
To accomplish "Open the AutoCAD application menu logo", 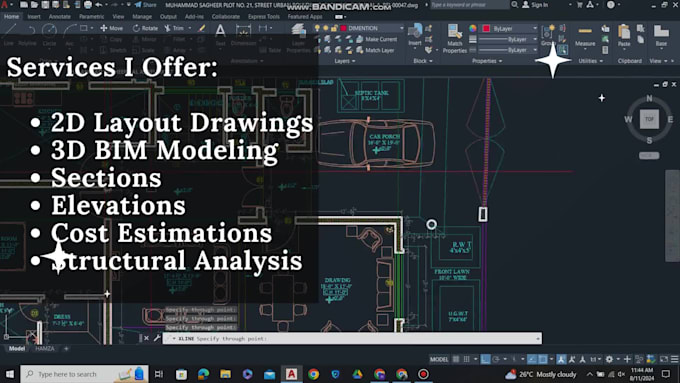I will [x=4, y=5].
